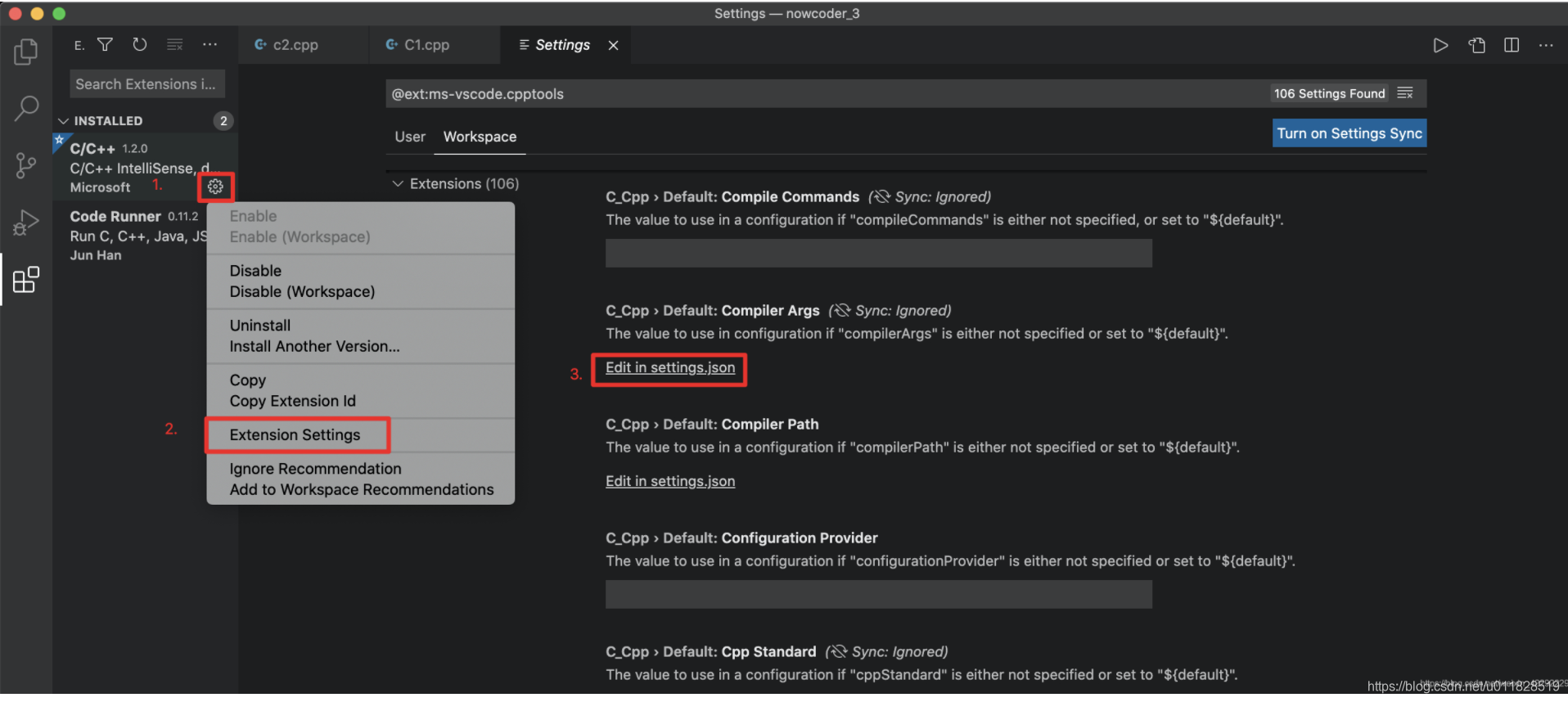Click Turn on Settings Sync button

(1349, 133)
